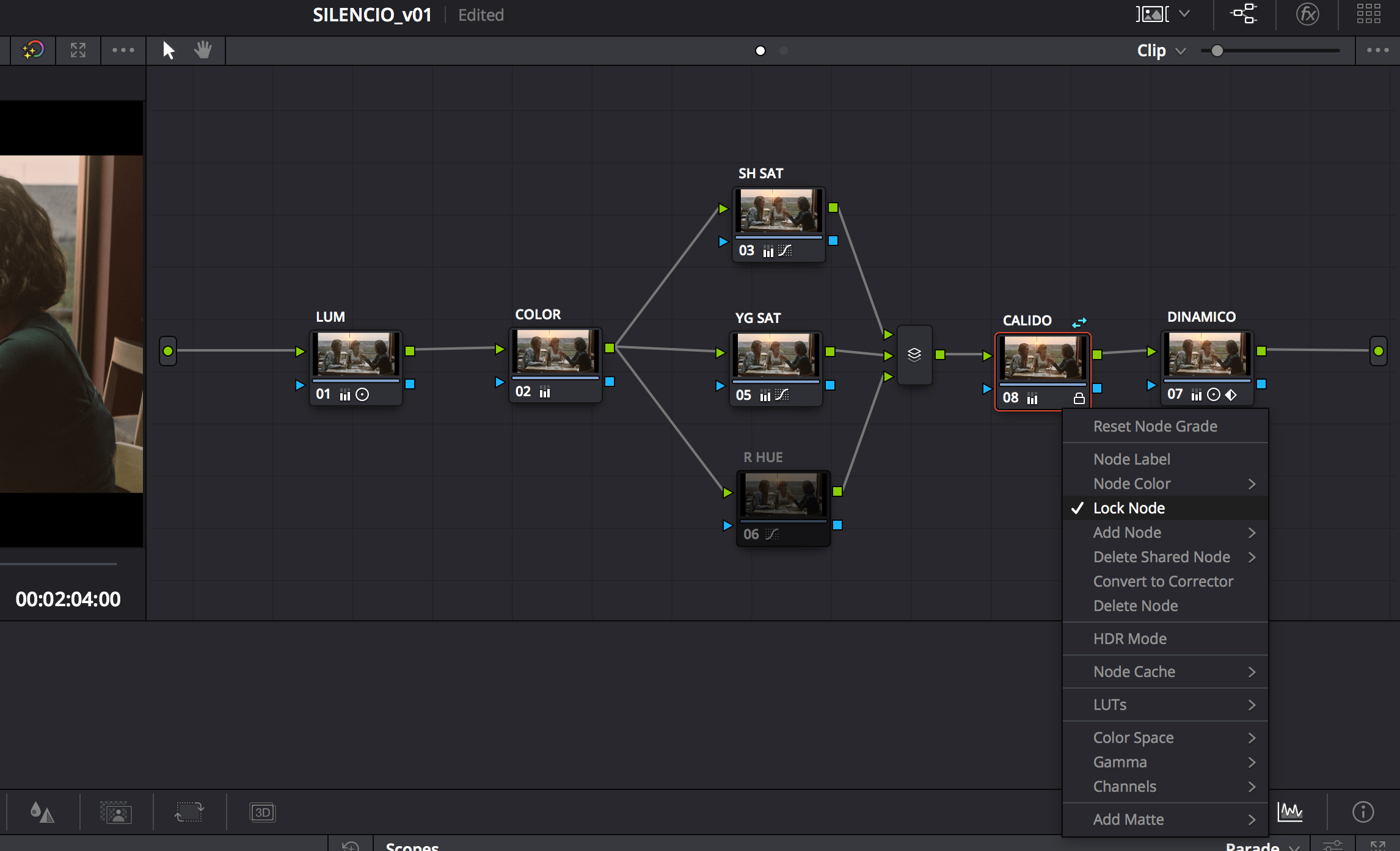Open the Clip dropdown

[x=1161, y=51]
